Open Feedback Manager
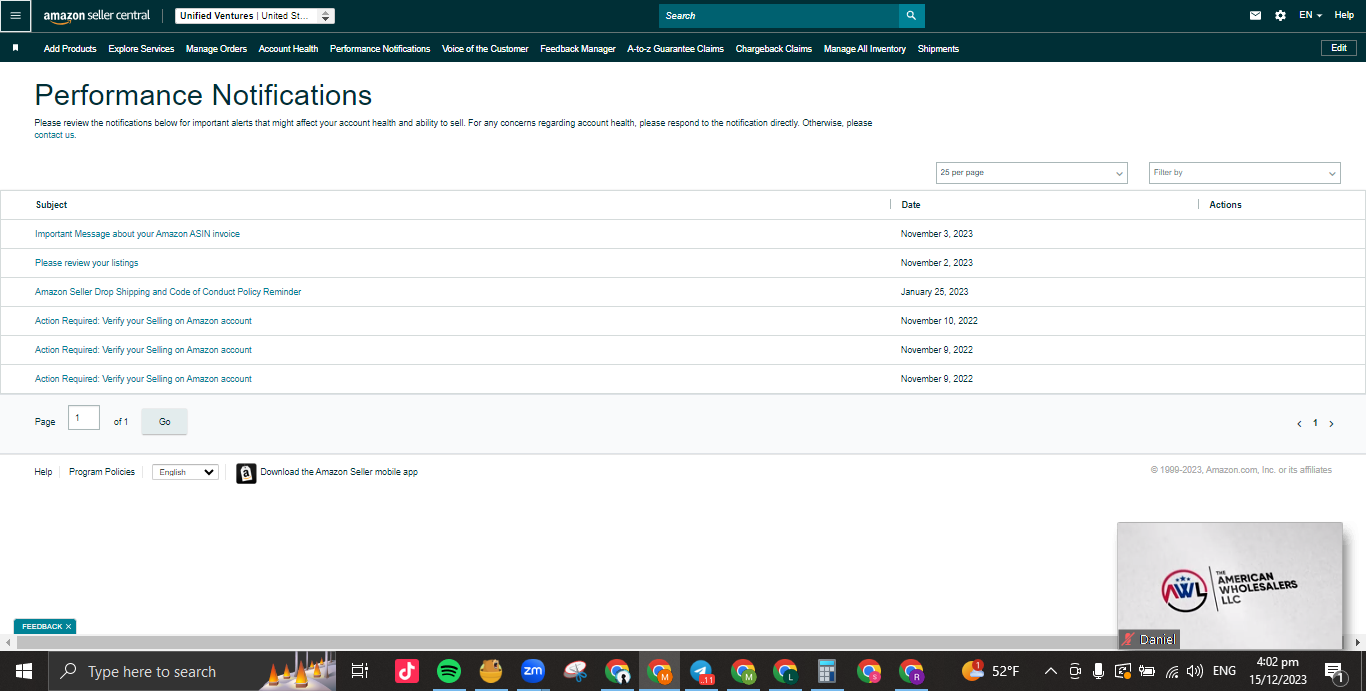Image resolution: width=1366 pixels, height=691 pixels. point(578,49)
